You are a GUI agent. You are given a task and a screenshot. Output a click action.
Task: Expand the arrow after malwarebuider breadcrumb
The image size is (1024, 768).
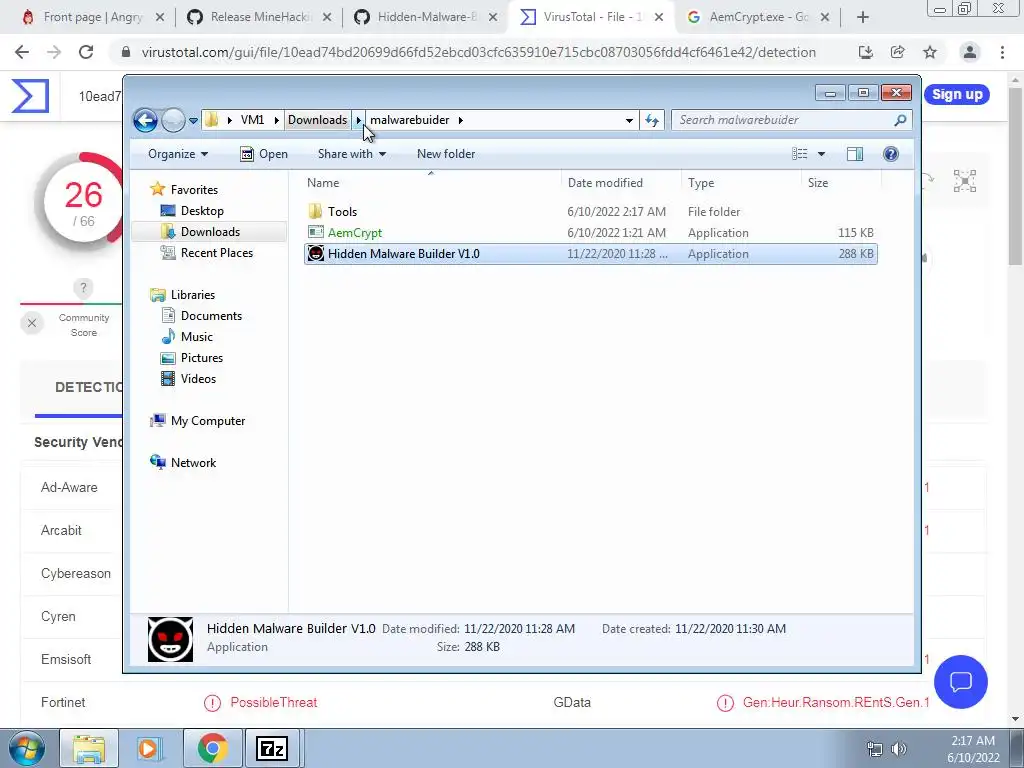[x=460, y=120]
